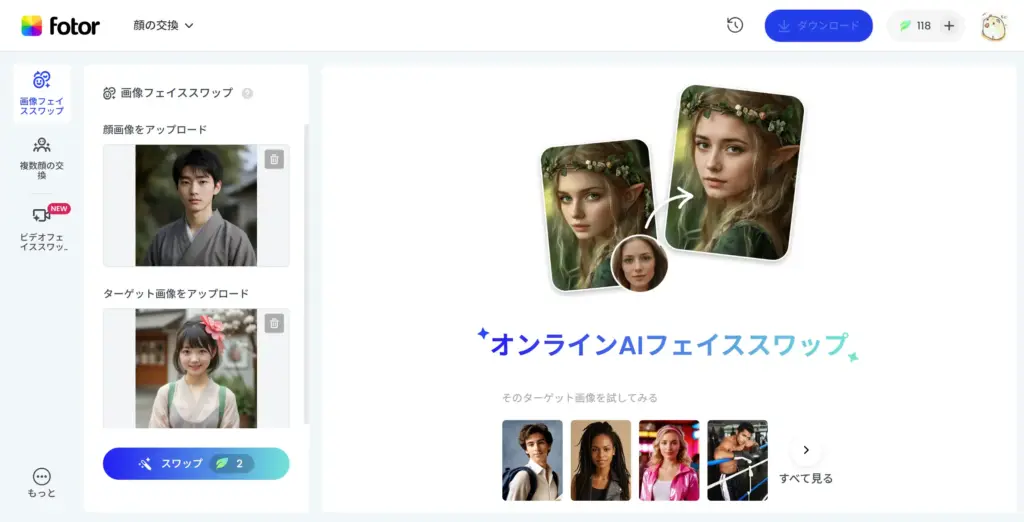Click the uploaded man face photo

196,205
